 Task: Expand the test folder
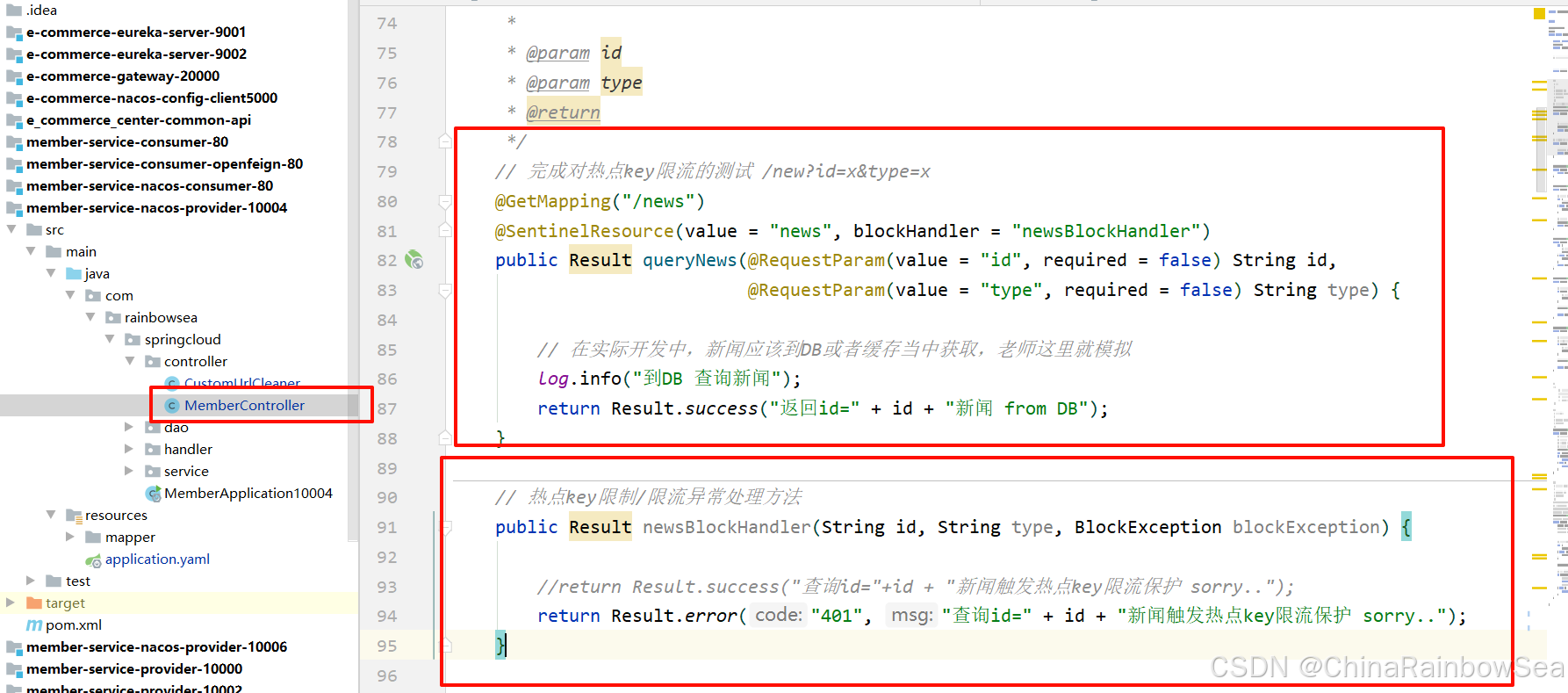(31, 581)
